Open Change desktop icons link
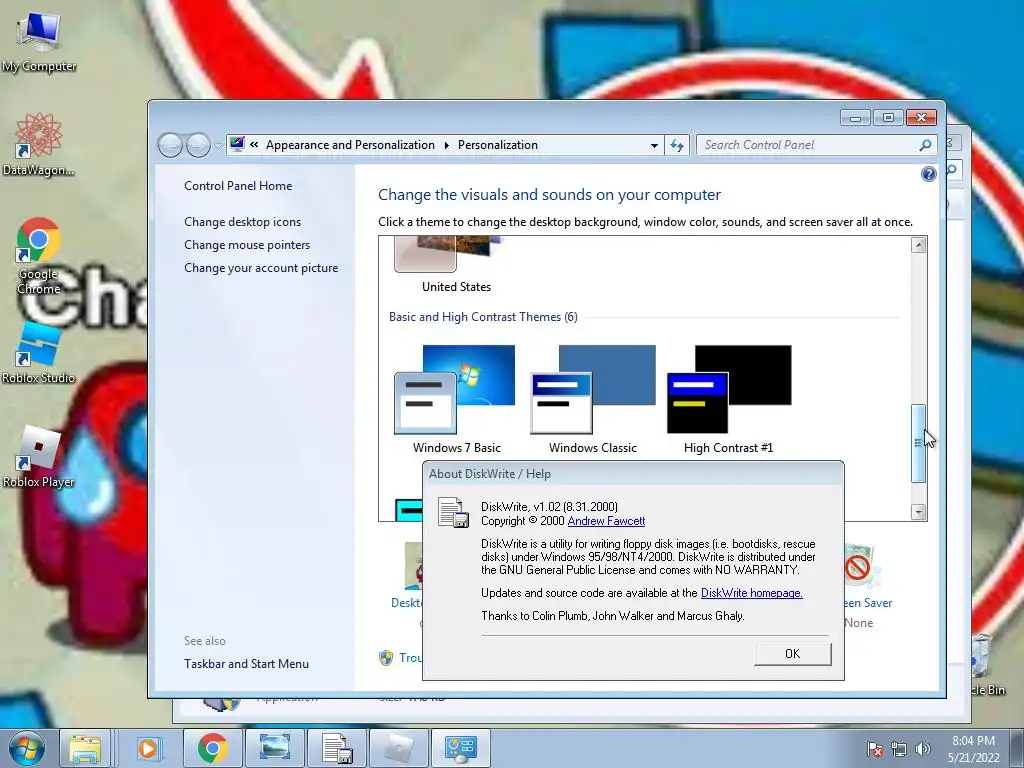The image size is (1024, 768). pyautogui.click(x=242, y=222)
